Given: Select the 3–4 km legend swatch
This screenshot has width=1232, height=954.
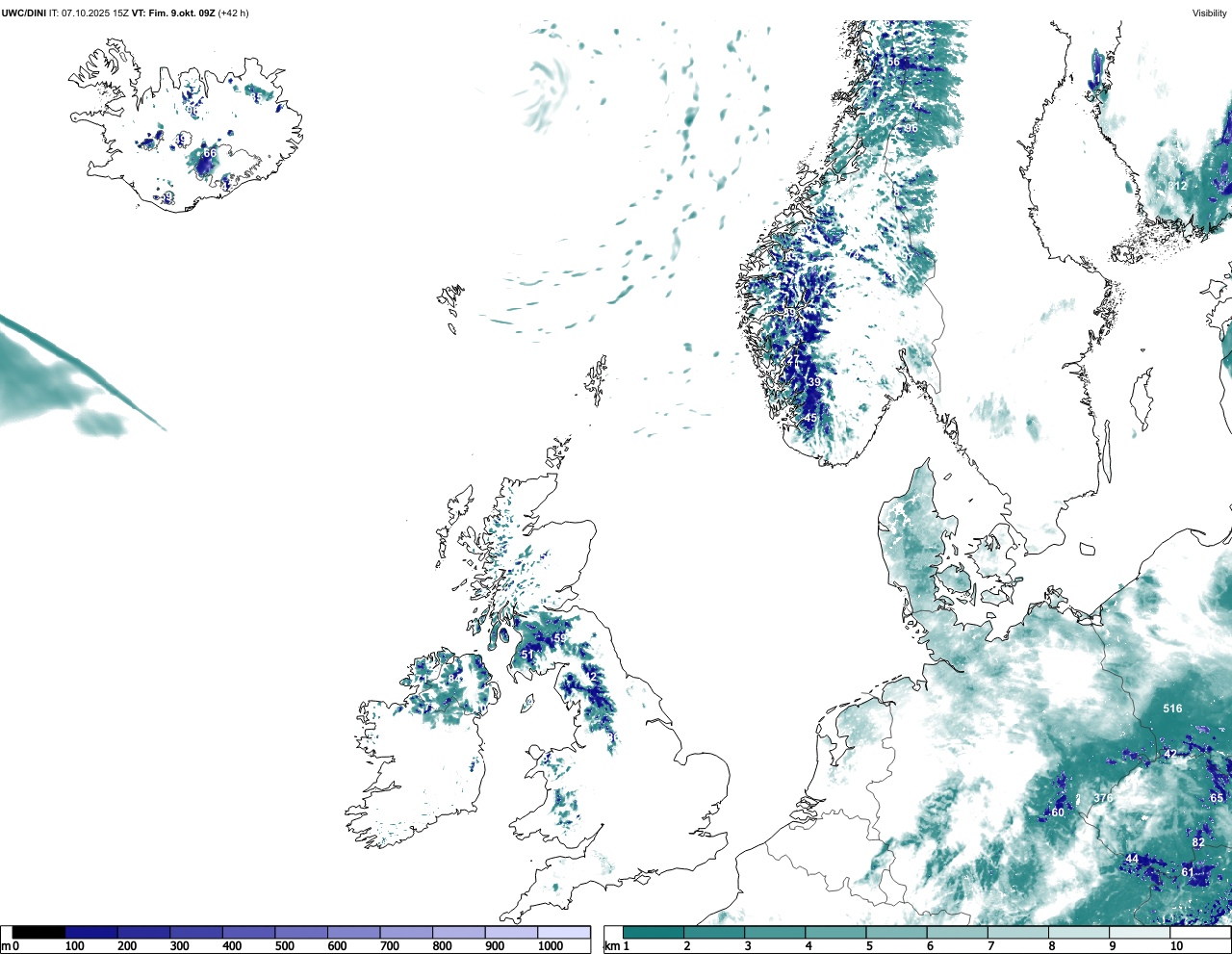Looking at the screenshot, I should click(775, 933).
